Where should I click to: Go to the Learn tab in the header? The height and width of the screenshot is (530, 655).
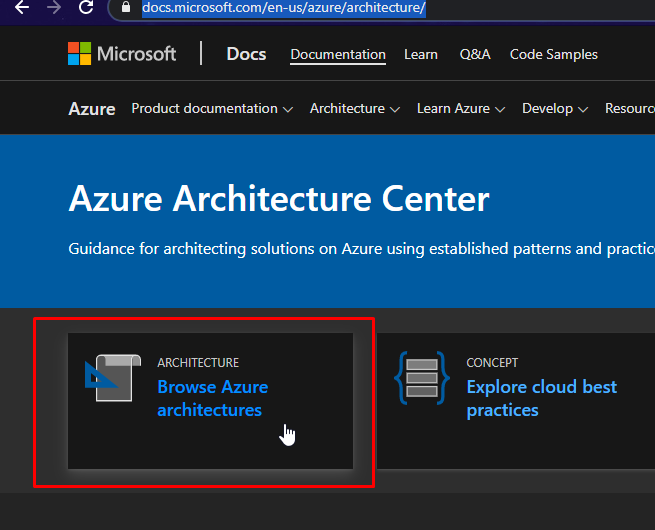pyautogui.click(x=421, y=54)
